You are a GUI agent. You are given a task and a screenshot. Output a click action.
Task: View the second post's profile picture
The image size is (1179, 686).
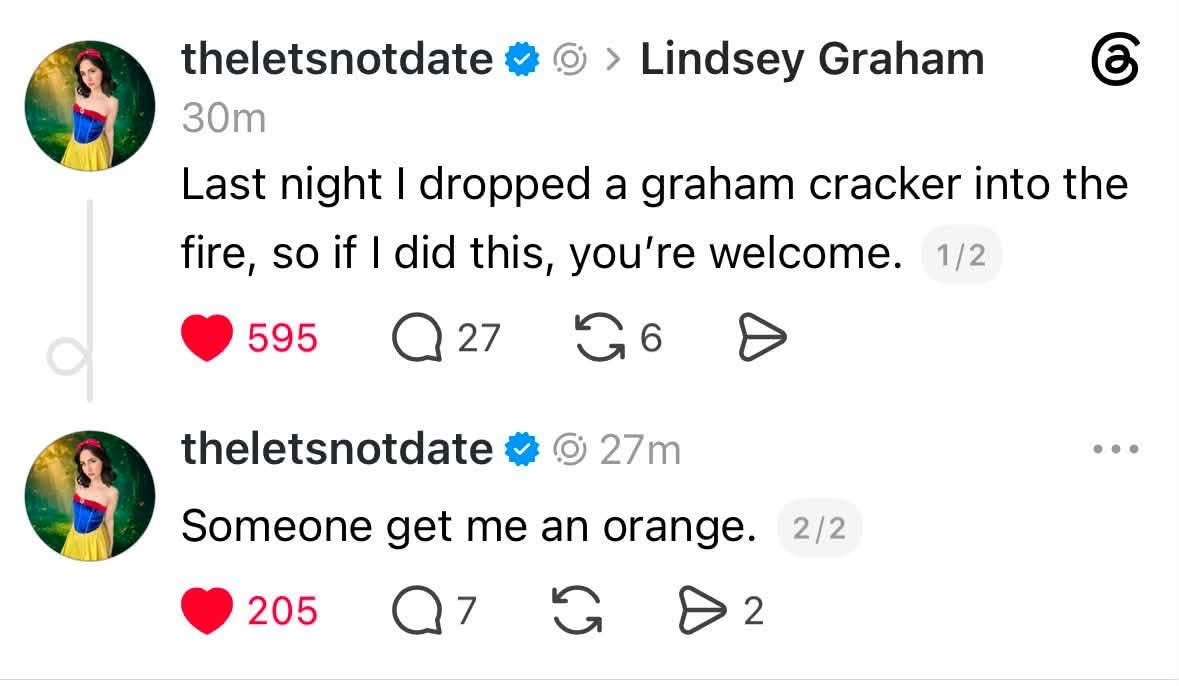coord(90,496)
